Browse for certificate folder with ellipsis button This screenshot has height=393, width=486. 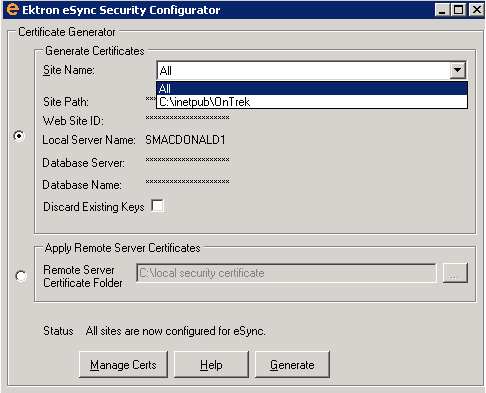coord(455,273)
